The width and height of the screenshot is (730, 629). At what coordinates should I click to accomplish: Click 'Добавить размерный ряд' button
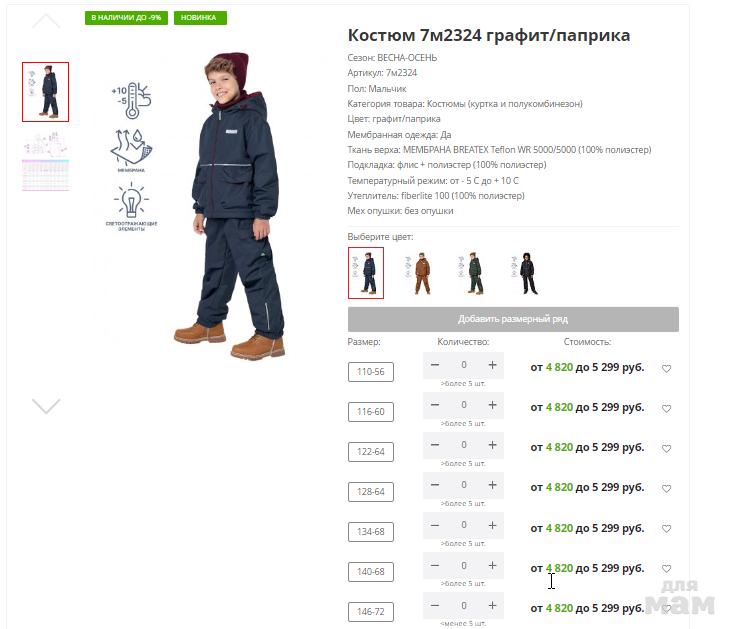(x=513, y=319)
